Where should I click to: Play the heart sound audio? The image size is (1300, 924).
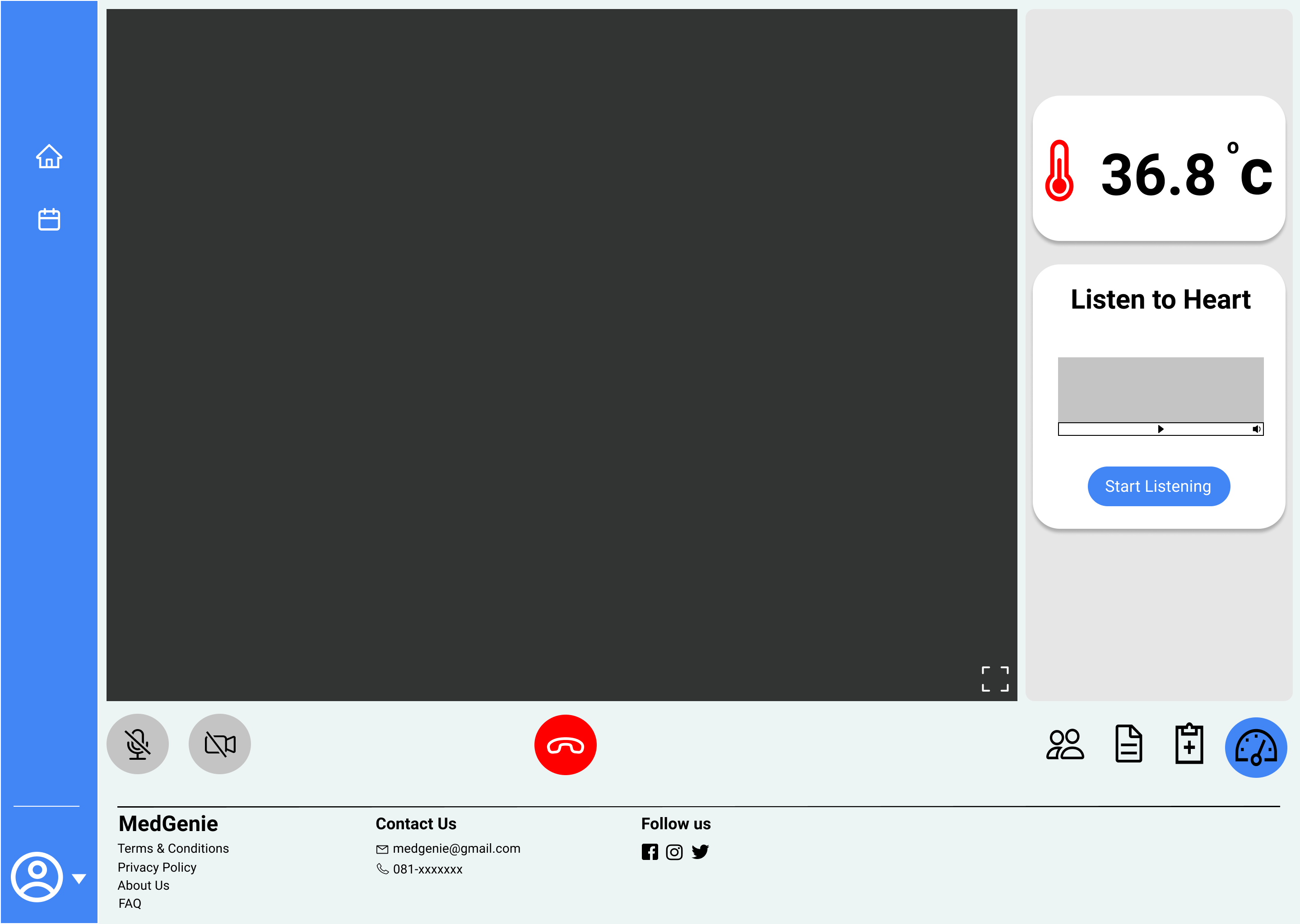click(x=1161, y=429)
